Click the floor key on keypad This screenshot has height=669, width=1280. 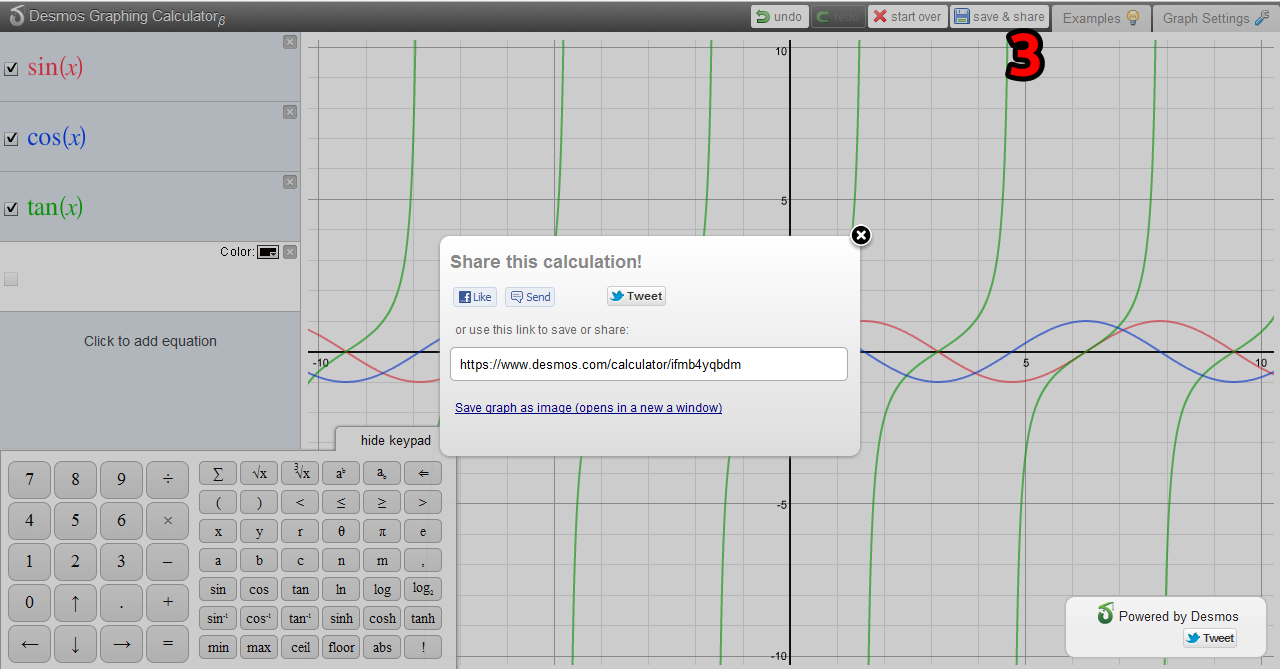tap(341, 647)
